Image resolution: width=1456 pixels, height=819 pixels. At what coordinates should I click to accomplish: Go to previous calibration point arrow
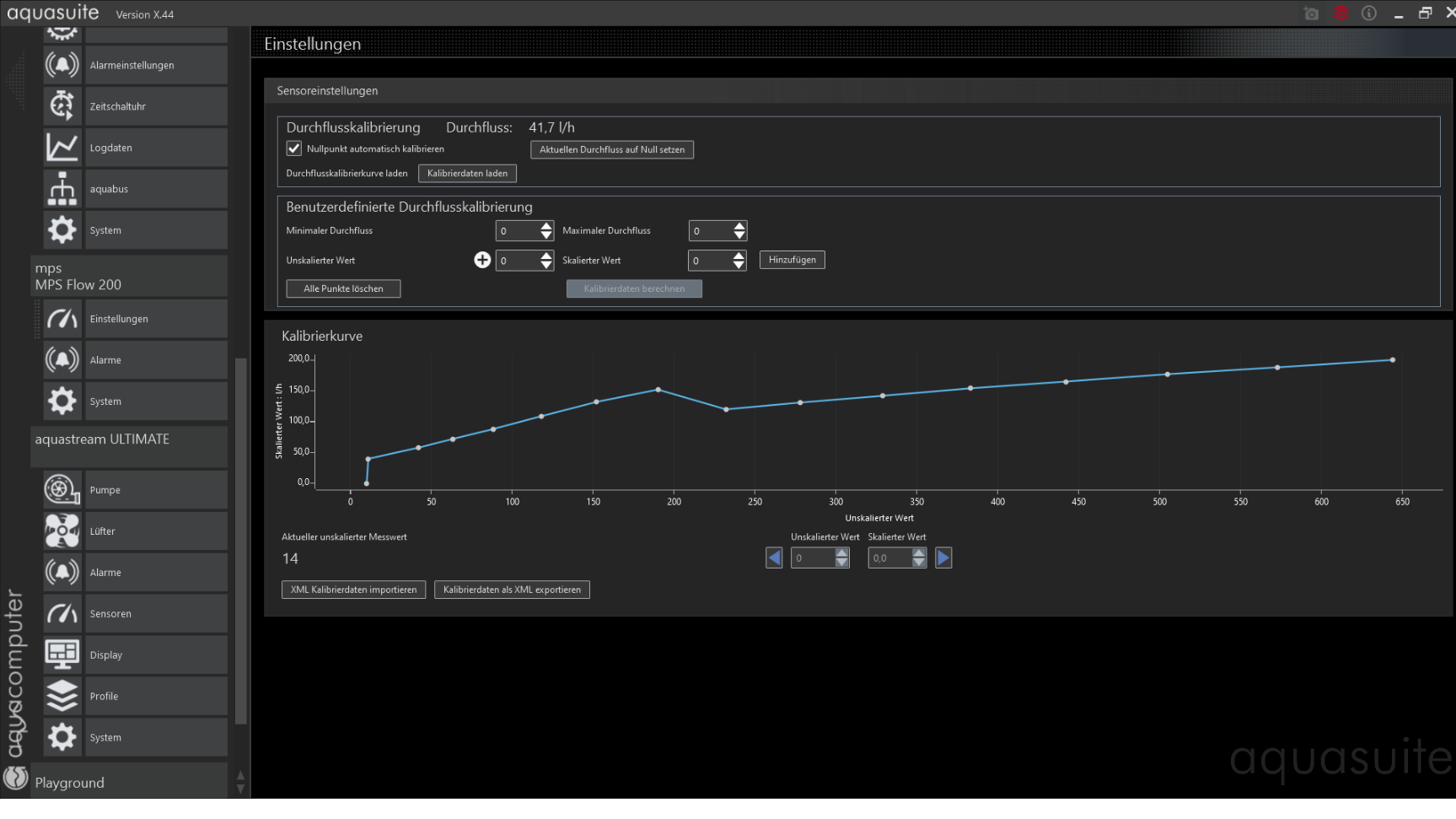coord(774,558)
